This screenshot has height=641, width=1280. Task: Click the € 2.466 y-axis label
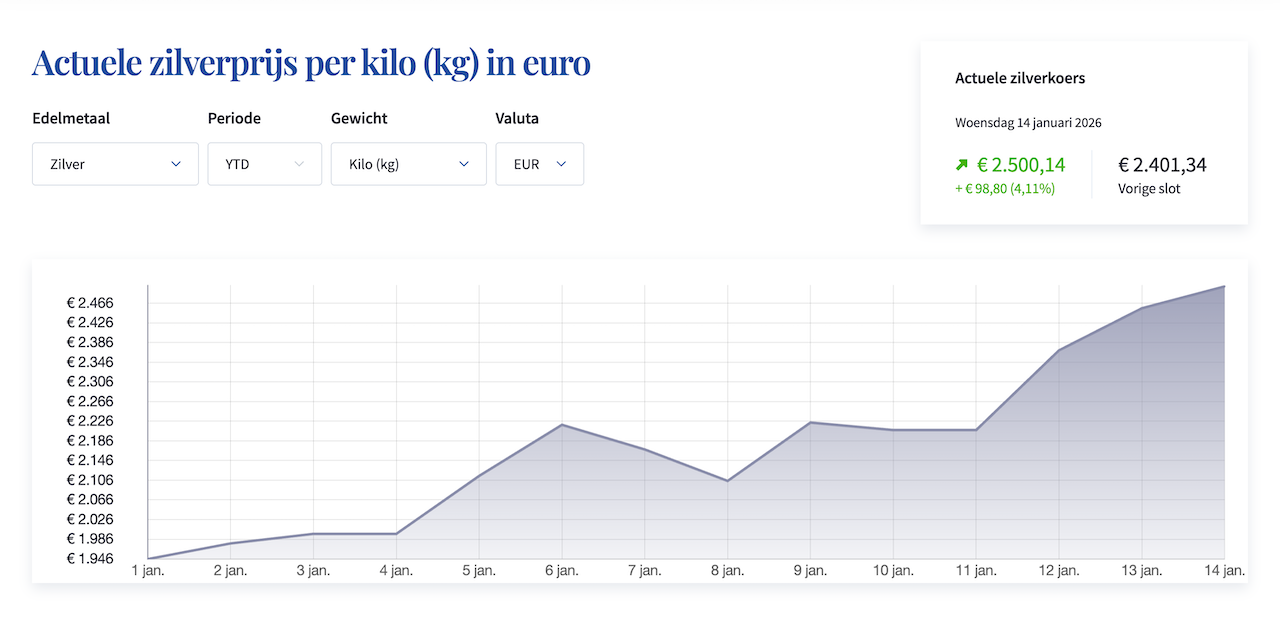(90, 303)
